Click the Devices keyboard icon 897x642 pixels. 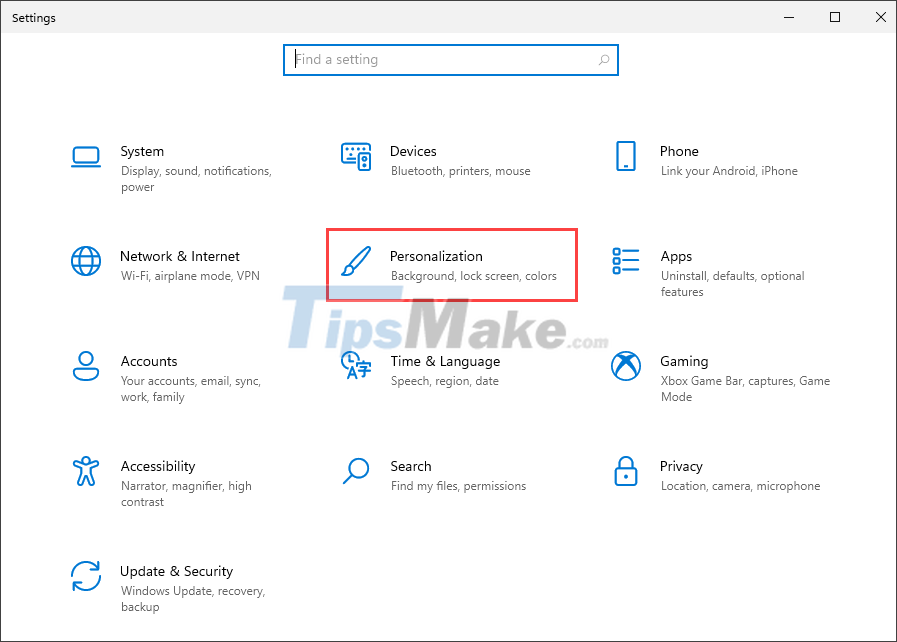coord(356,157)
